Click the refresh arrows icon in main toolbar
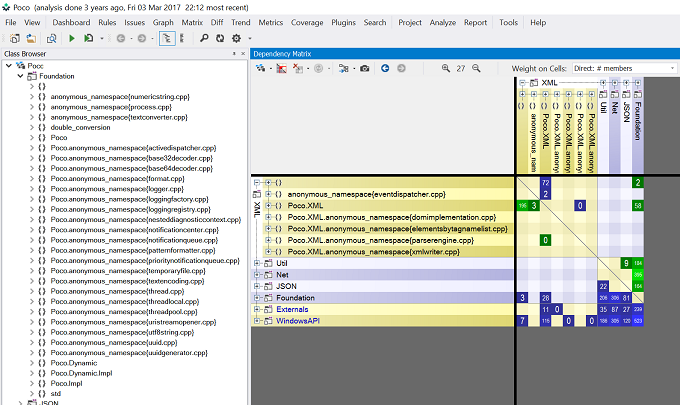Screen dimensions: 680x405 coord(220,39)
